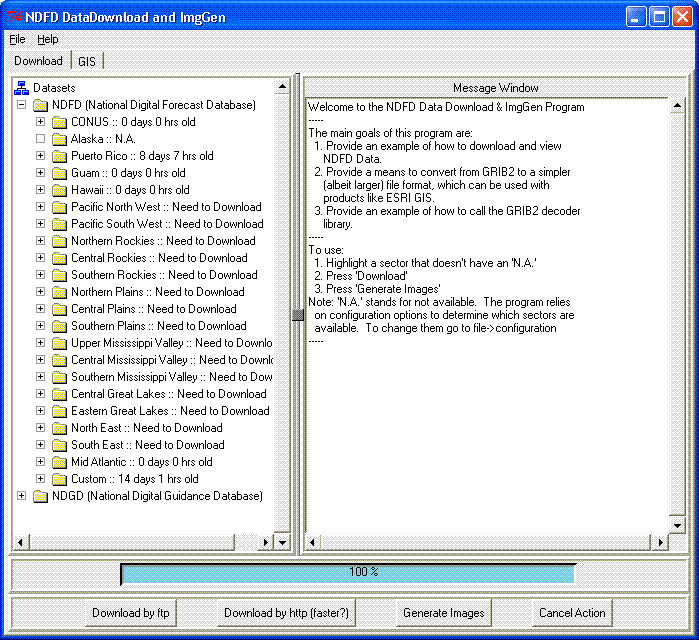
Task: Collapse the NDFD tree node
Action: 21,105
